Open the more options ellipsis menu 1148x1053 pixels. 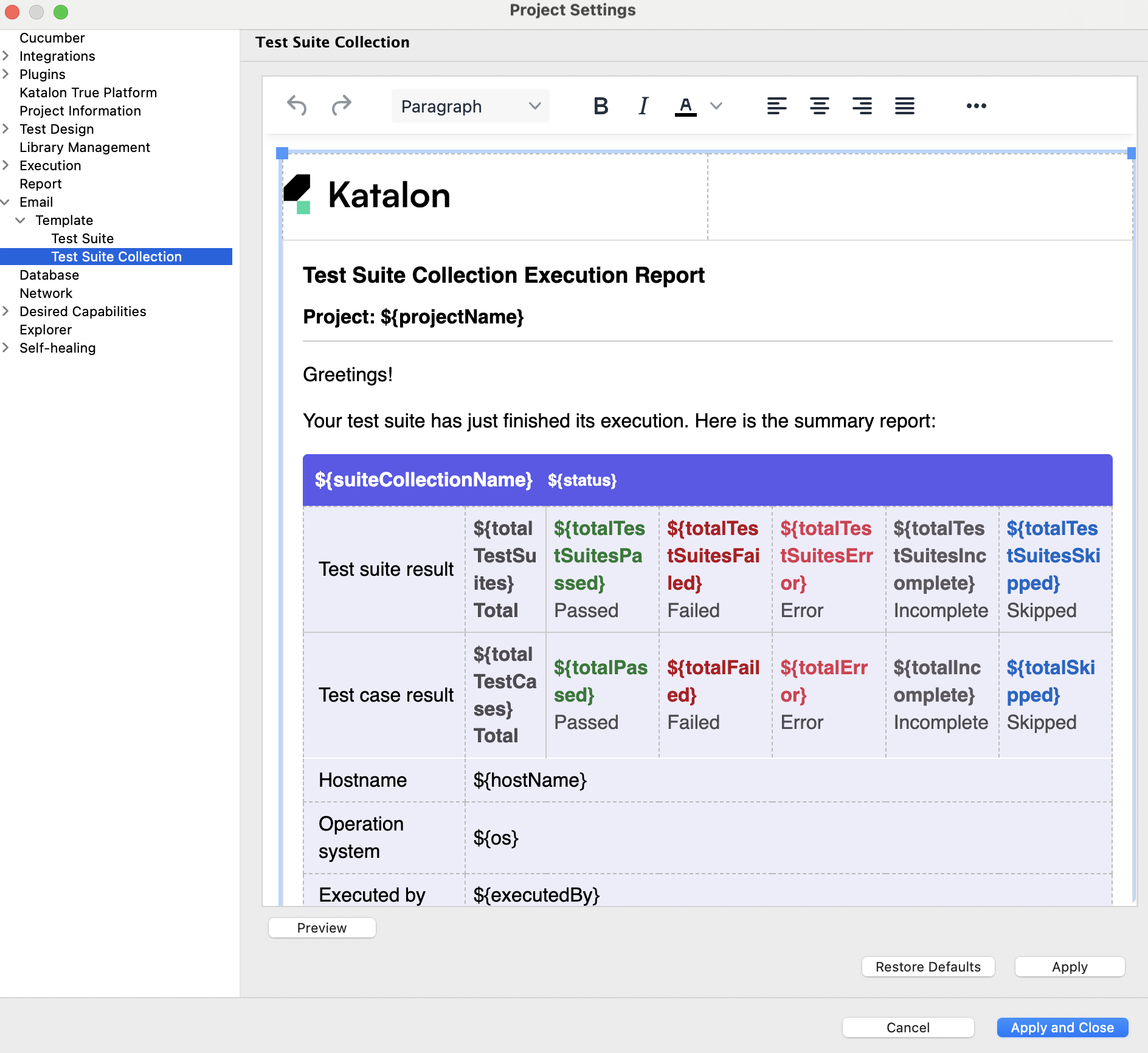977,106
